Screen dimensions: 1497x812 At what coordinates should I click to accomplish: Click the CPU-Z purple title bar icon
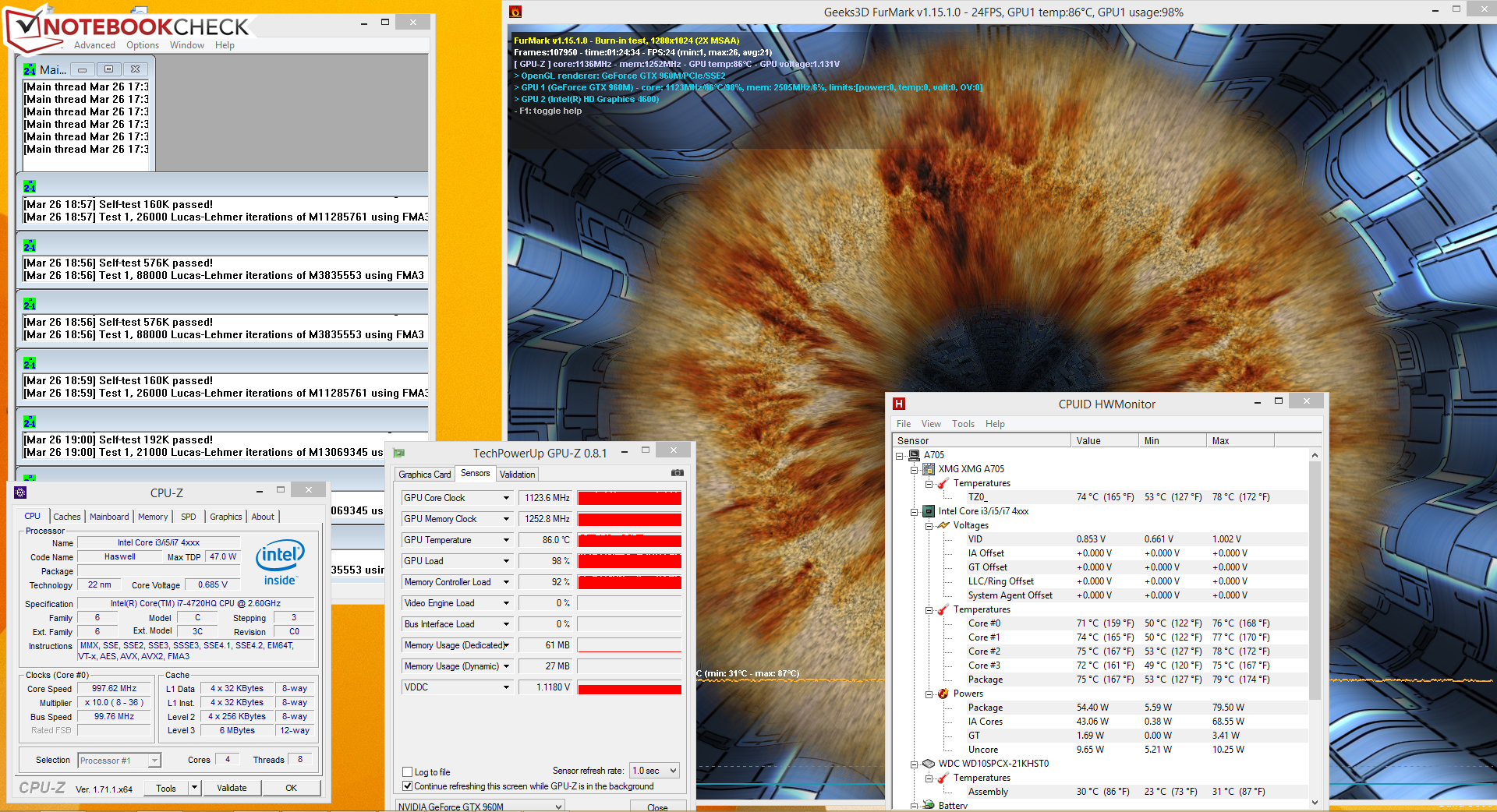coord(20,492)
